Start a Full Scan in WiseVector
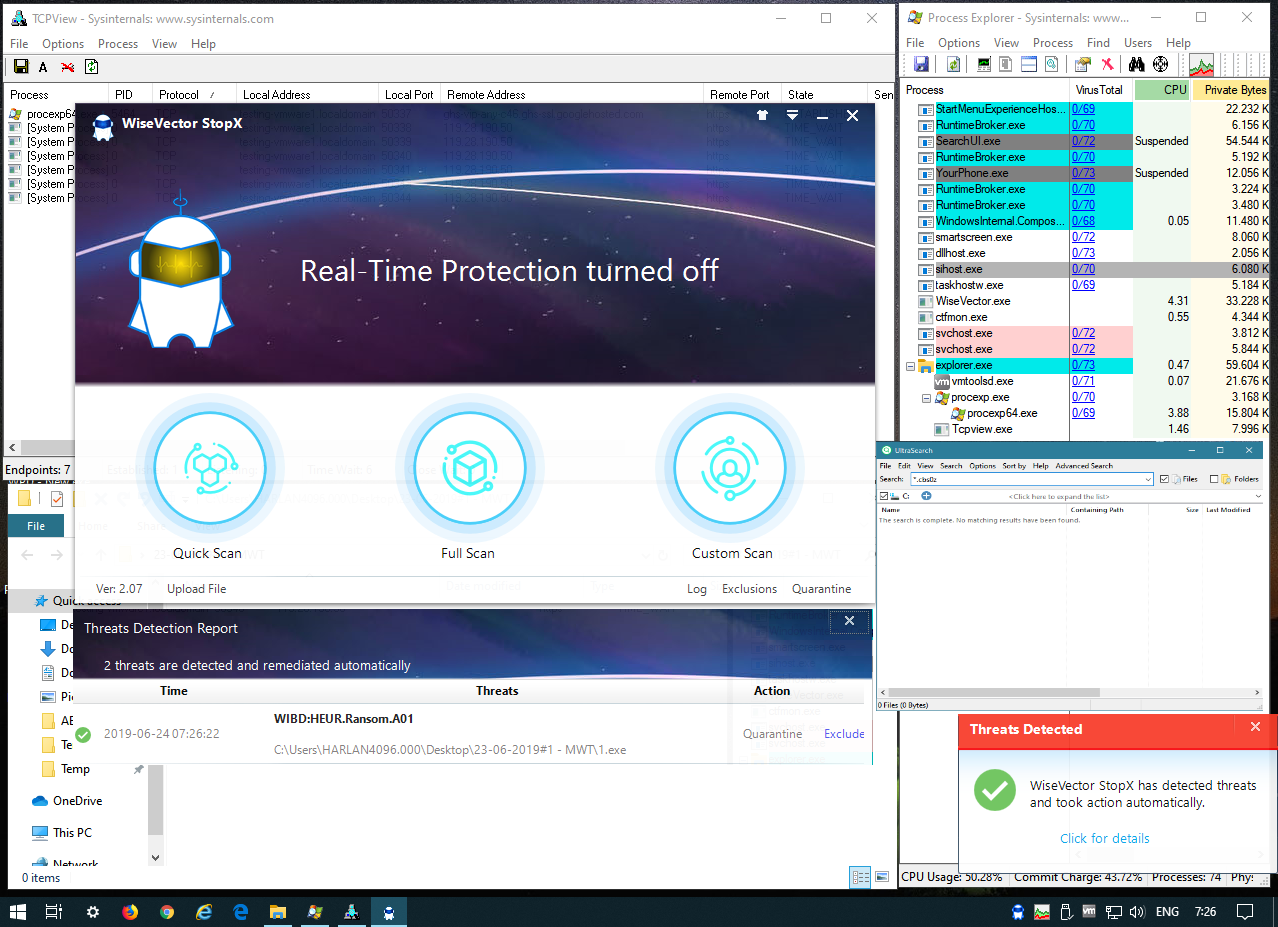The height and width of the screenshot is (927, 1278). (x=469, y=467)
